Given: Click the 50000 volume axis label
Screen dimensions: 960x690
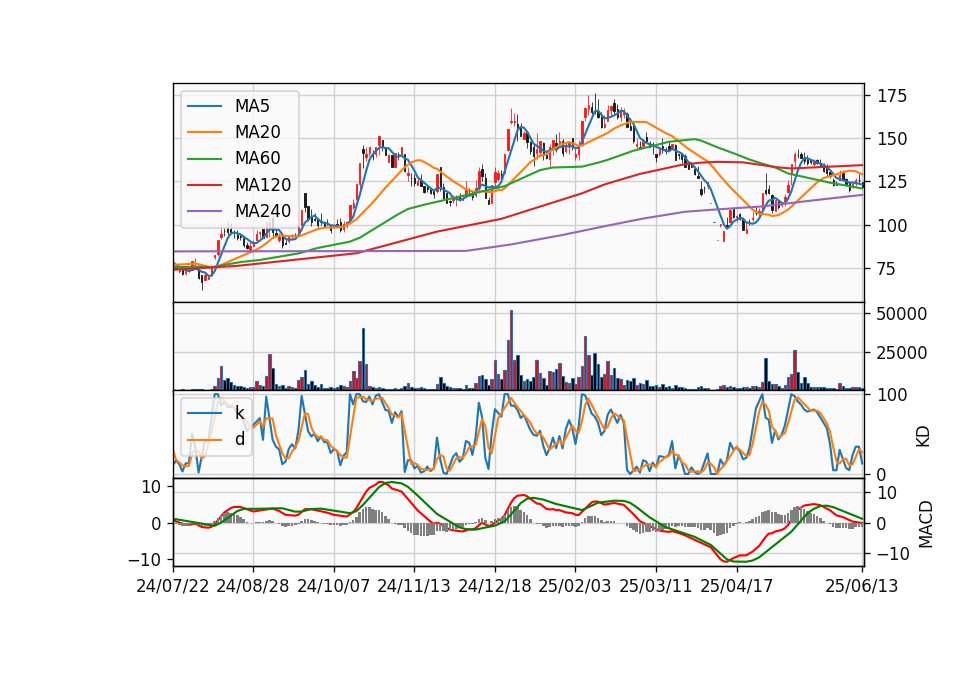Looking at the screenshot, I should pos(902,314).
